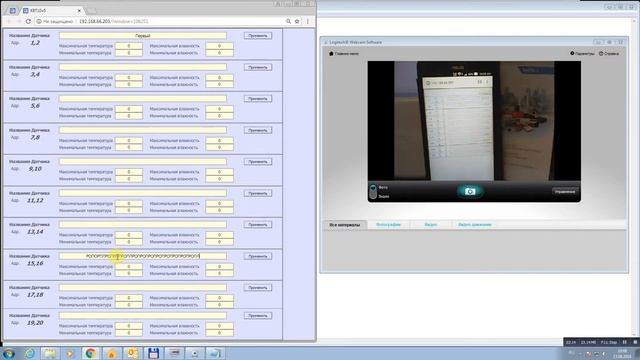Open a new Chrome tab
The height and width of the screenshot is (360, 640).
(91, 10)
